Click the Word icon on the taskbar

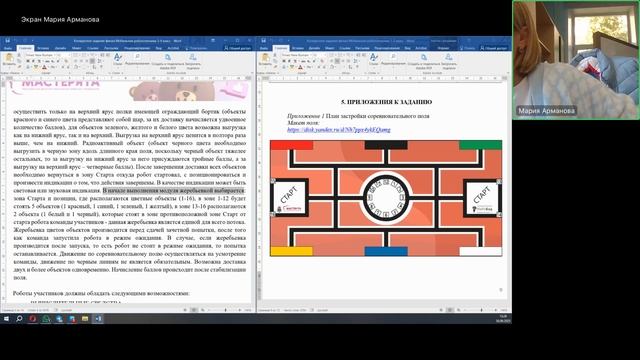pos(98,319)
